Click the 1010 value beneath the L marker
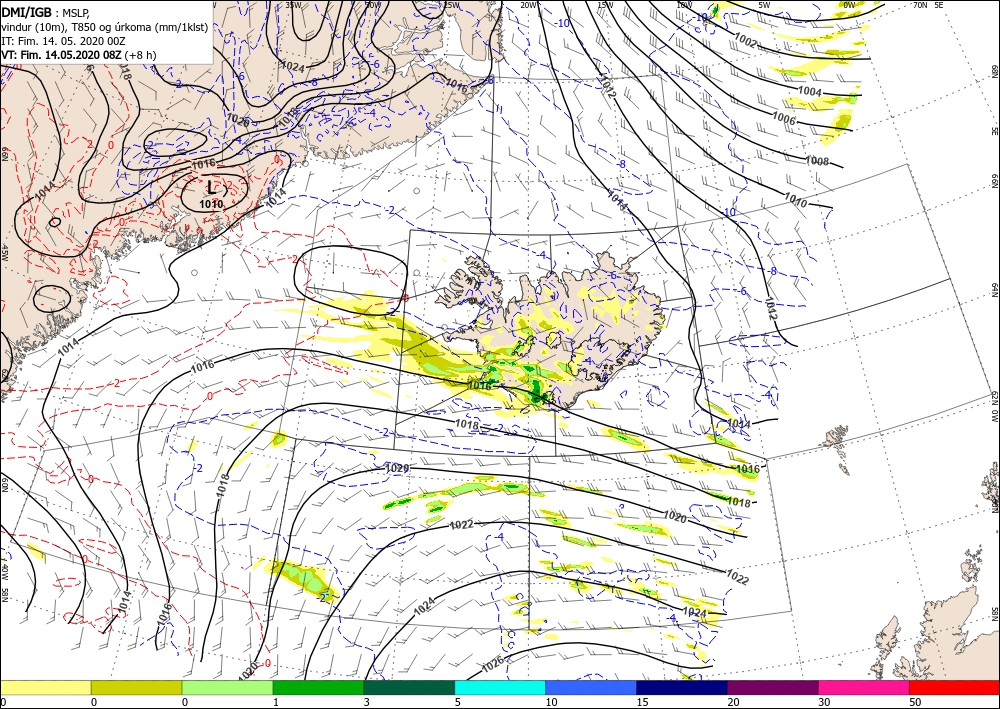Screen dimensions: 1000x709 pos(211,204)
